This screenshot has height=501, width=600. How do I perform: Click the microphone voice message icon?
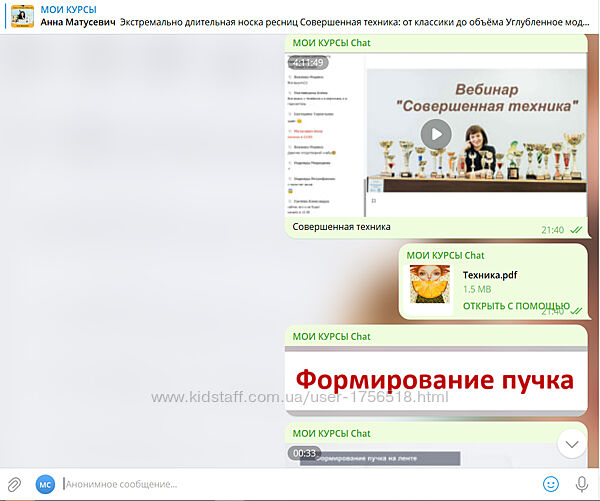[582, 484]
